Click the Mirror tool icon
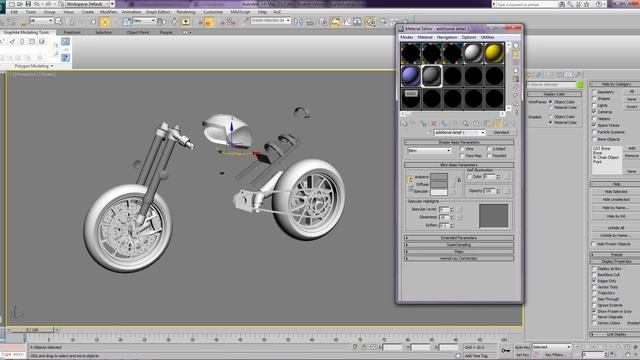640x360 pixels. coord(299,22)
